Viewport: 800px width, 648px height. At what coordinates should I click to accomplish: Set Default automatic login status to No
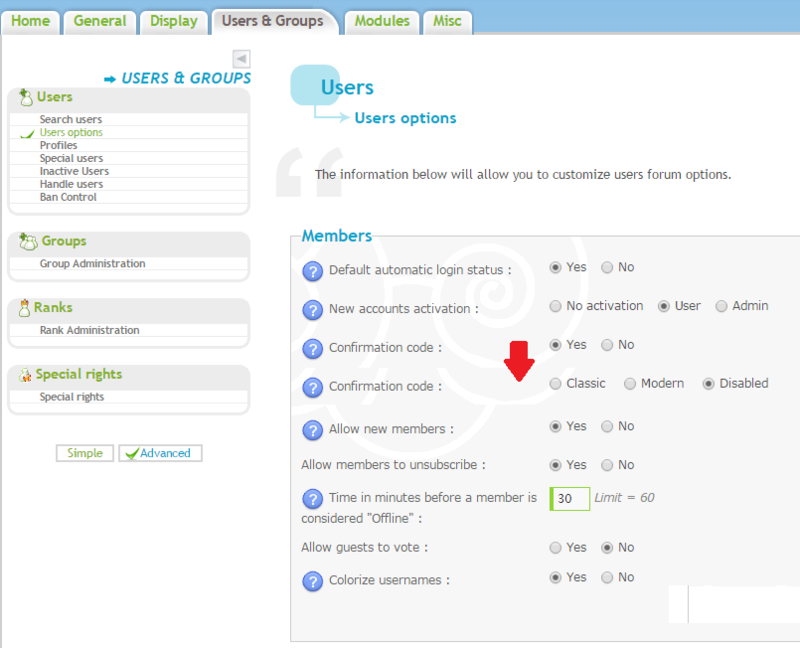click(607, 267)
